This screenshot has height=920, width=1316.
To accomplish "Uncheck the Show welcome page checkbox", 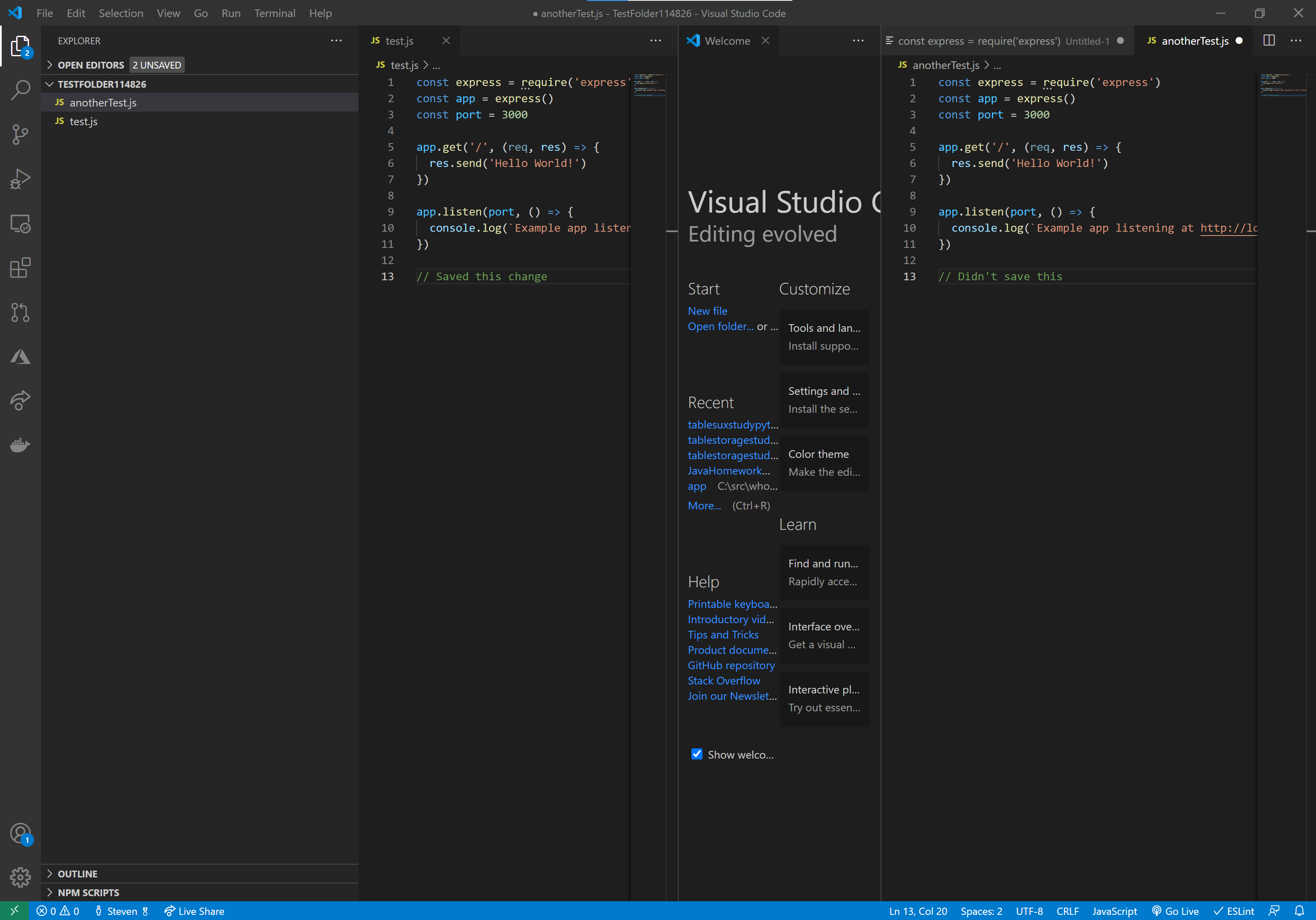I will (697, 753).
